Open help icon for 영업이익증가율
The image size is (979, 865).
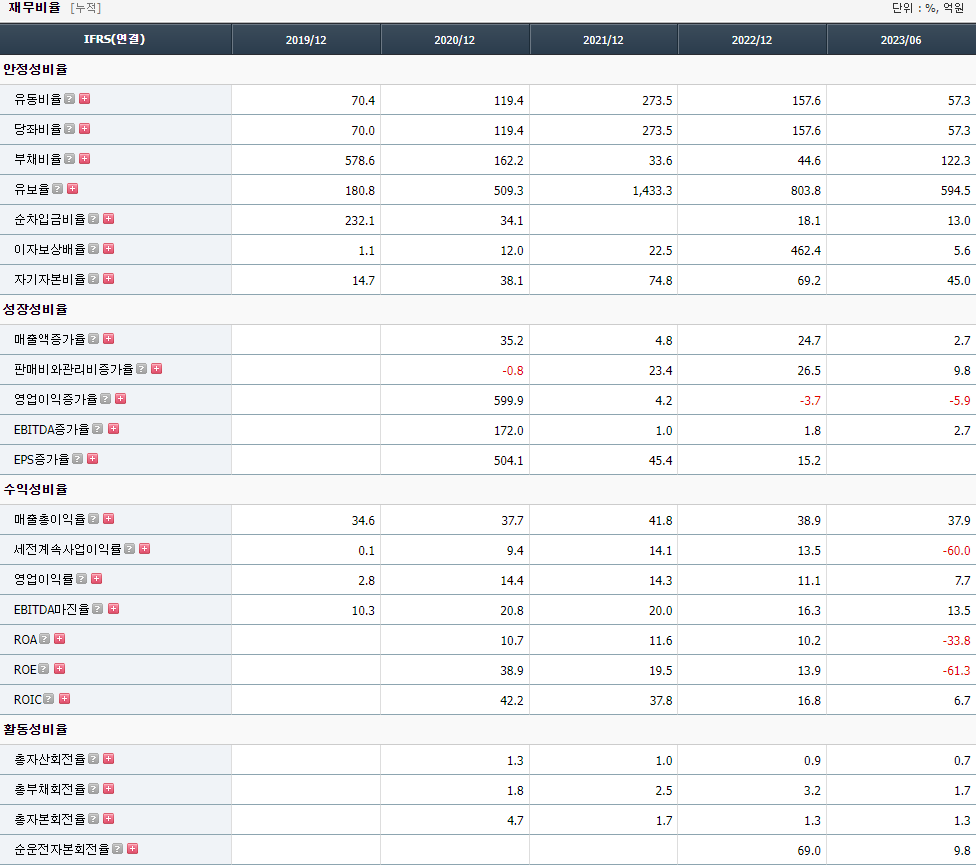point(106,398)
